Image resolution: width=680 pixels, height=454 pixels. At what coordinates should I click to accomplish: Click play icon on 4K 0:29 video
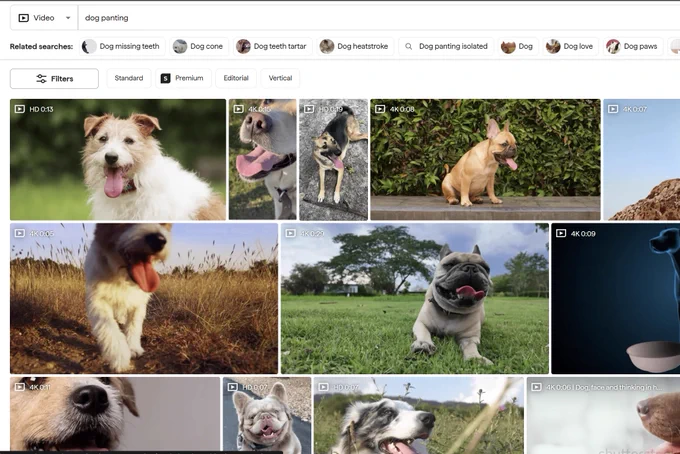point(291,233)
